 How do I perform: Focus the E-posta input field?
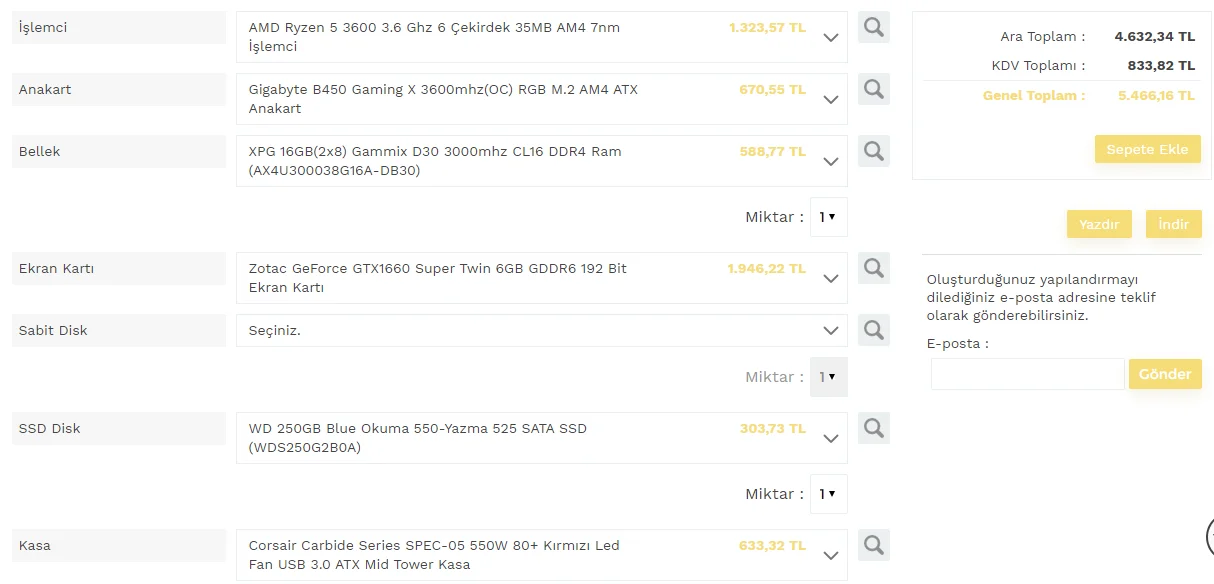(1027, 374)
